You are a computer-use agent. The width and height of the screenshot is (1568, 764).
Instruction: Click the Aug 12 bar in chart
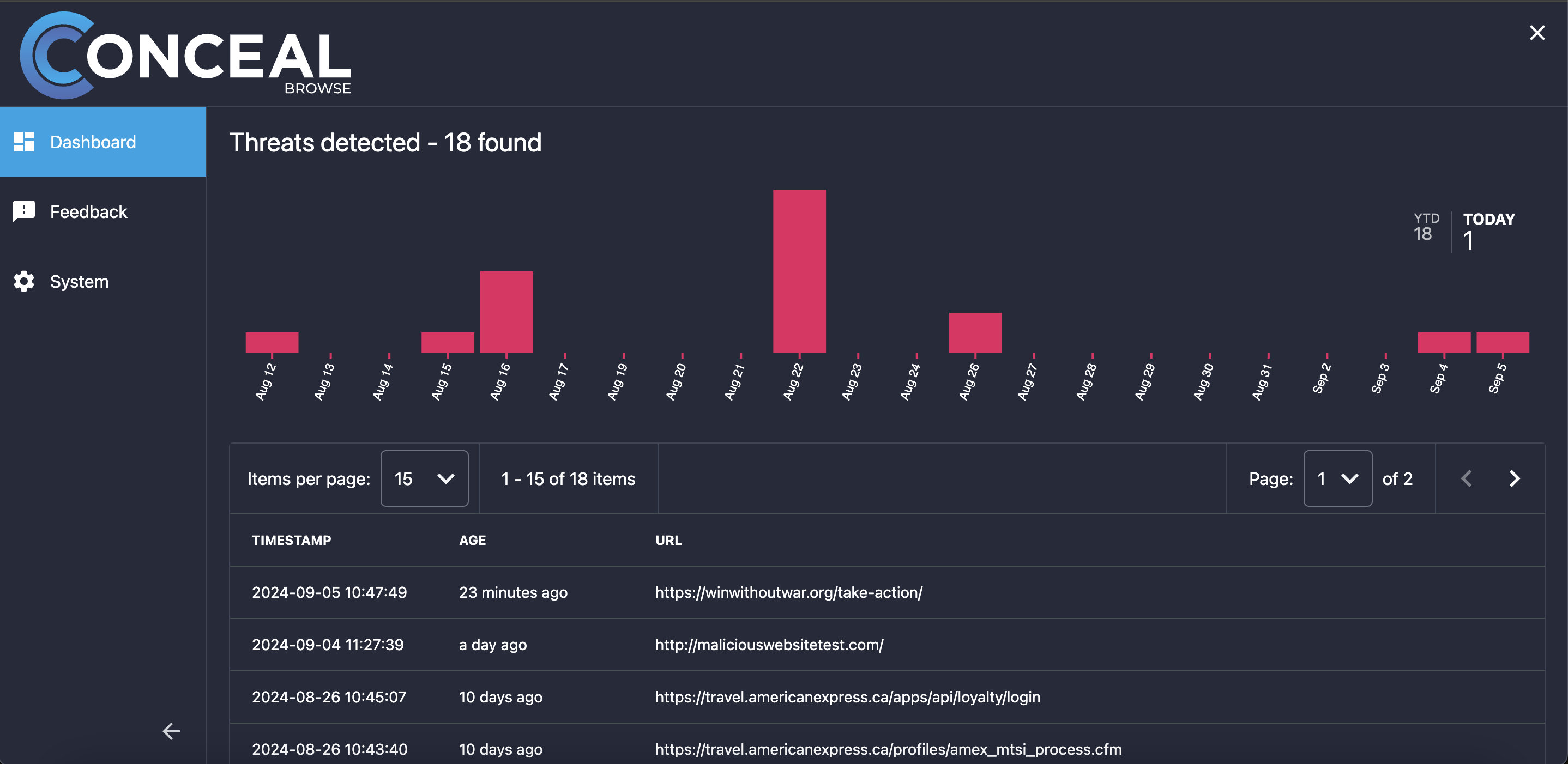[272, 342]
